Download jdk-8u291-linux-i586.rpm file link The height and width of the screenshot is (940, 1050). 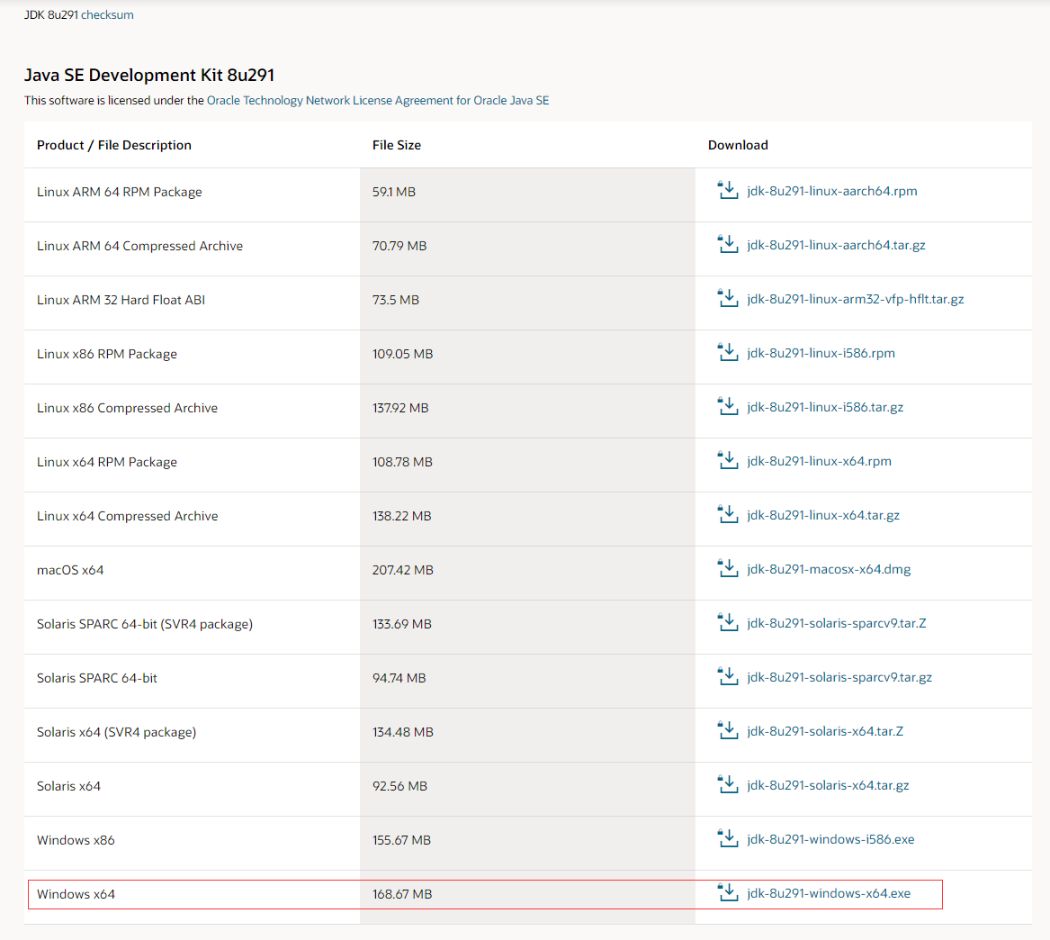(820, 353)
